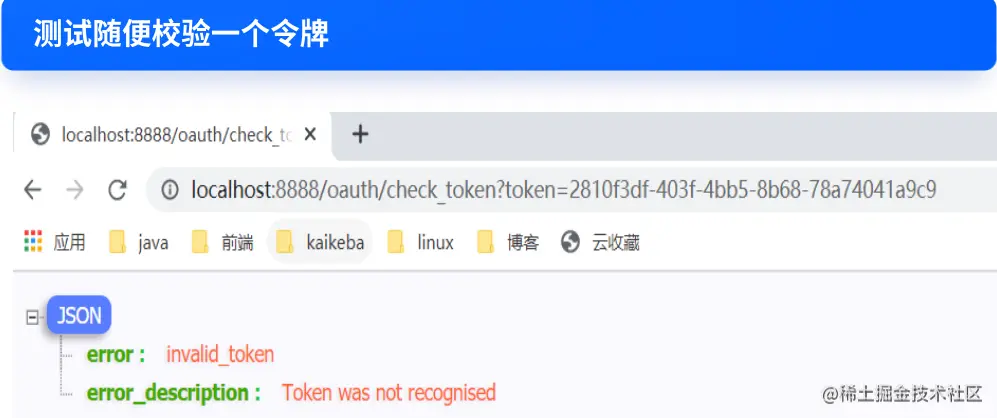The image size is (997, 418).
Task: View site info icon in address bar
Action: [170, 190]
